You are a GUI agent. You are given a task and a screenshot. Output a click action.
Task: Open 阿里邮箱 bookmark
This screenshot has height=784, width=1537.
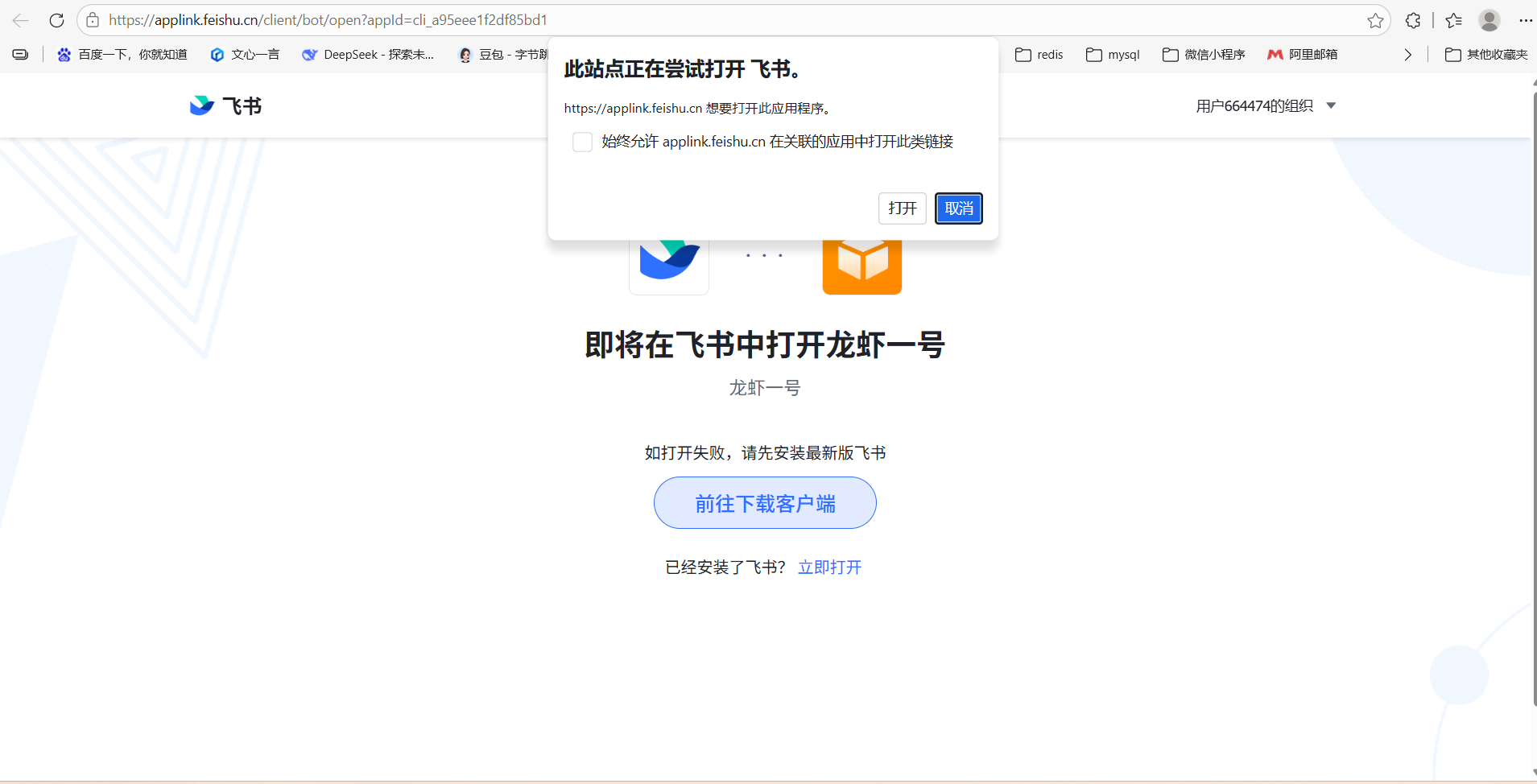pyautogui.click(x=1302, y=55)
